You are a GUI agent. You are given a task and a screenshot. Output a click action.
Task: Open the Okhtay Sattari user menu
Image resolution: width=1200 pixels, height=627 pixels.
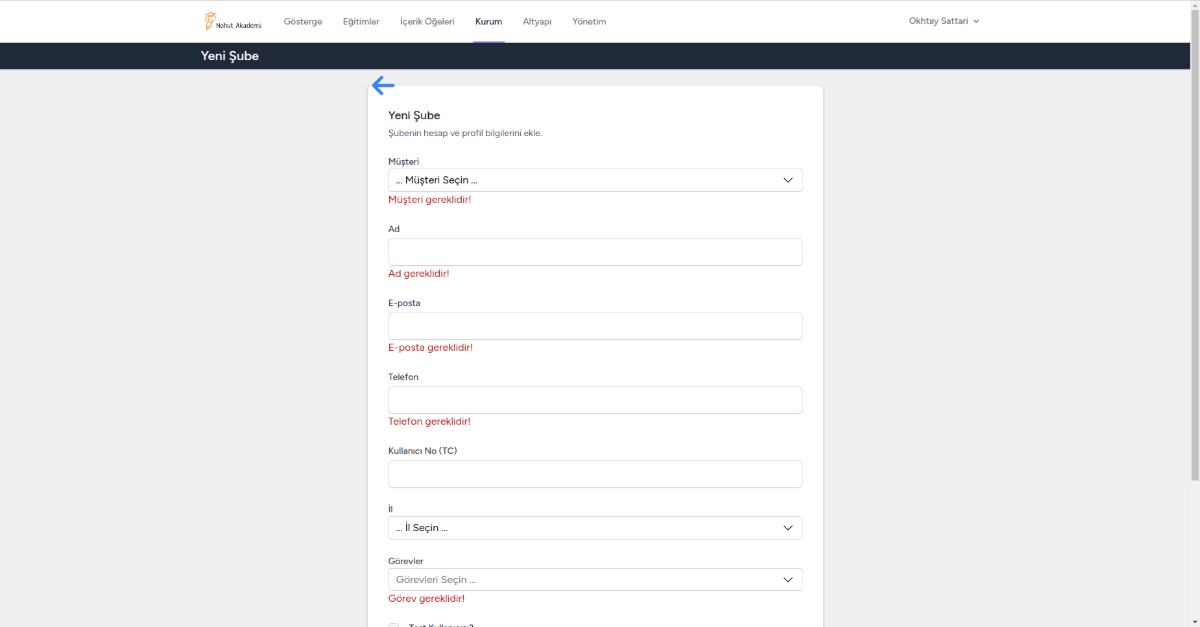938,21
